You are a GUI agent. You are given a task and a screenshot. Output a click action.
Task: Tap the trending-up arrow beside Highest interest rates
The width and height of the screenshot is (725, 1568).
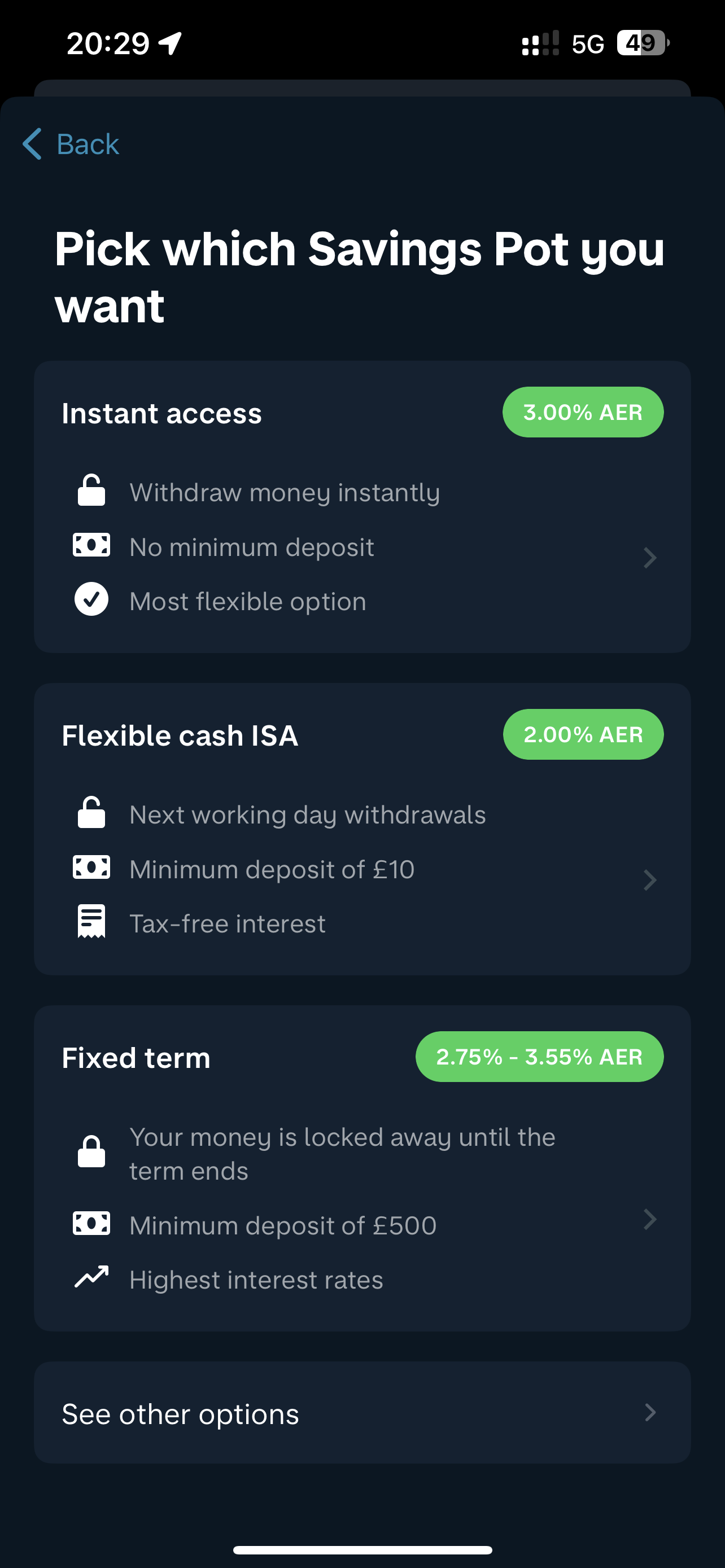coord(91,1276)
